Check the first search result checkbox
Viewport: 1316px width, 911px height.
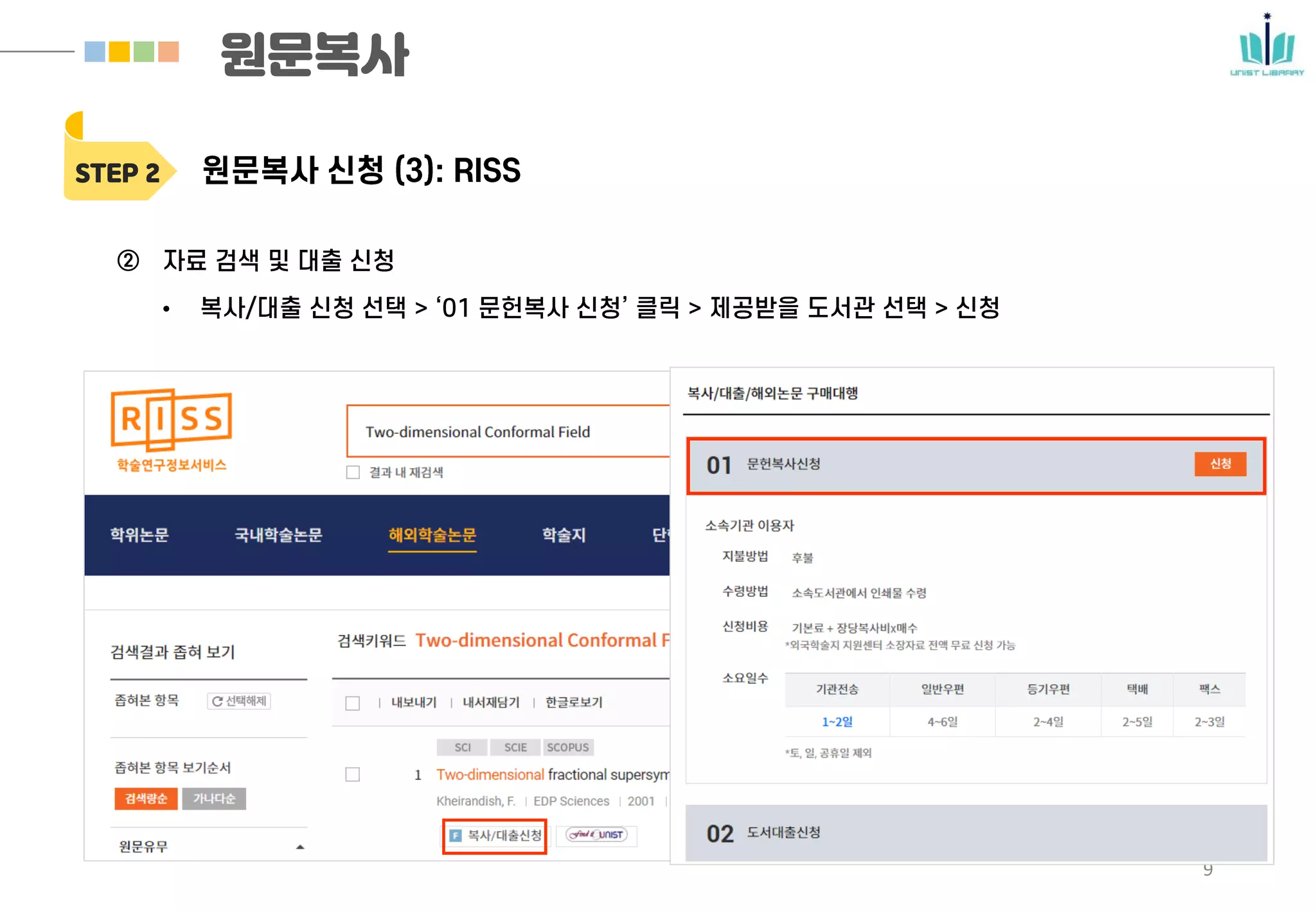coord(353,774)
